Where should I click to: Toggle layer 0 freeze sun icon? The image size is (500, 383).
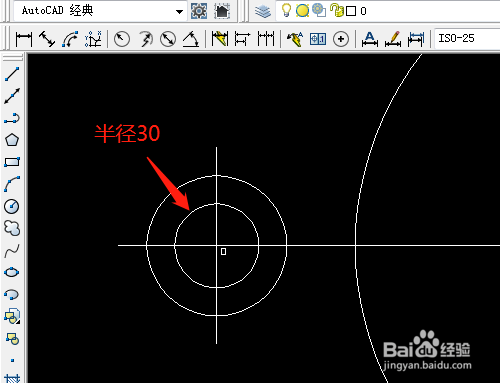coord(302,11)
